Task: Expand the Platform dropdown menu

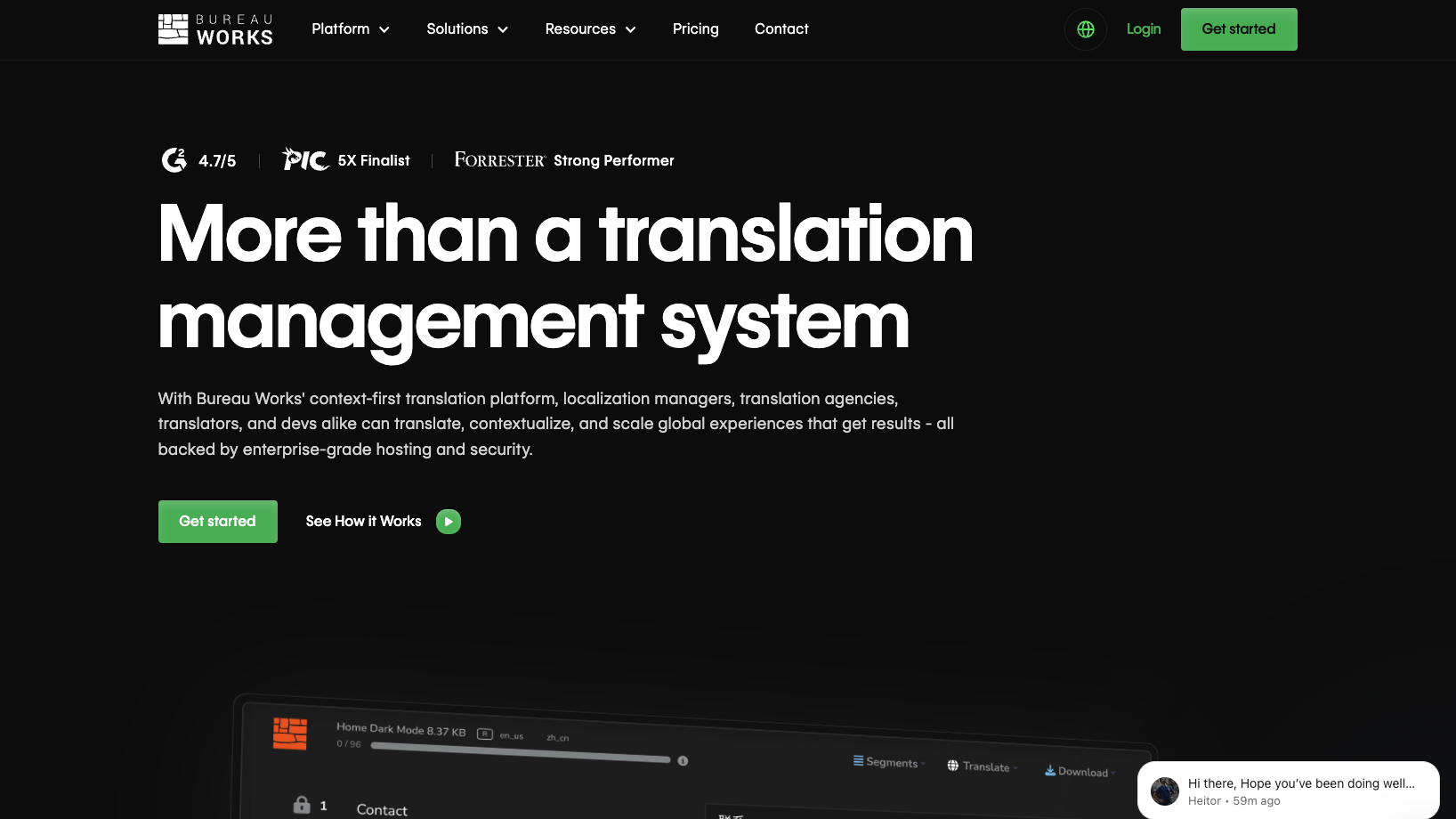Action: [351, 29]
